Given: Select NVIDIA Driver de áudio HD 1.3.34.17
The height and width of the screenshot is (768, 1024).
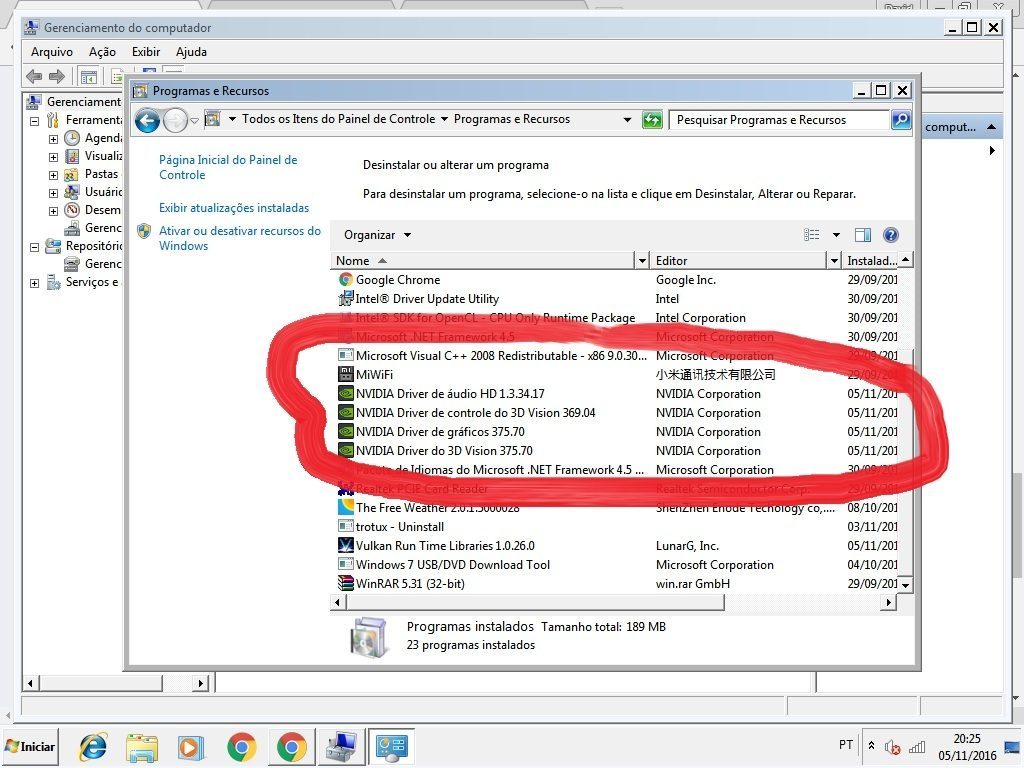Looking at the screenshot, I should click(450, 394).
